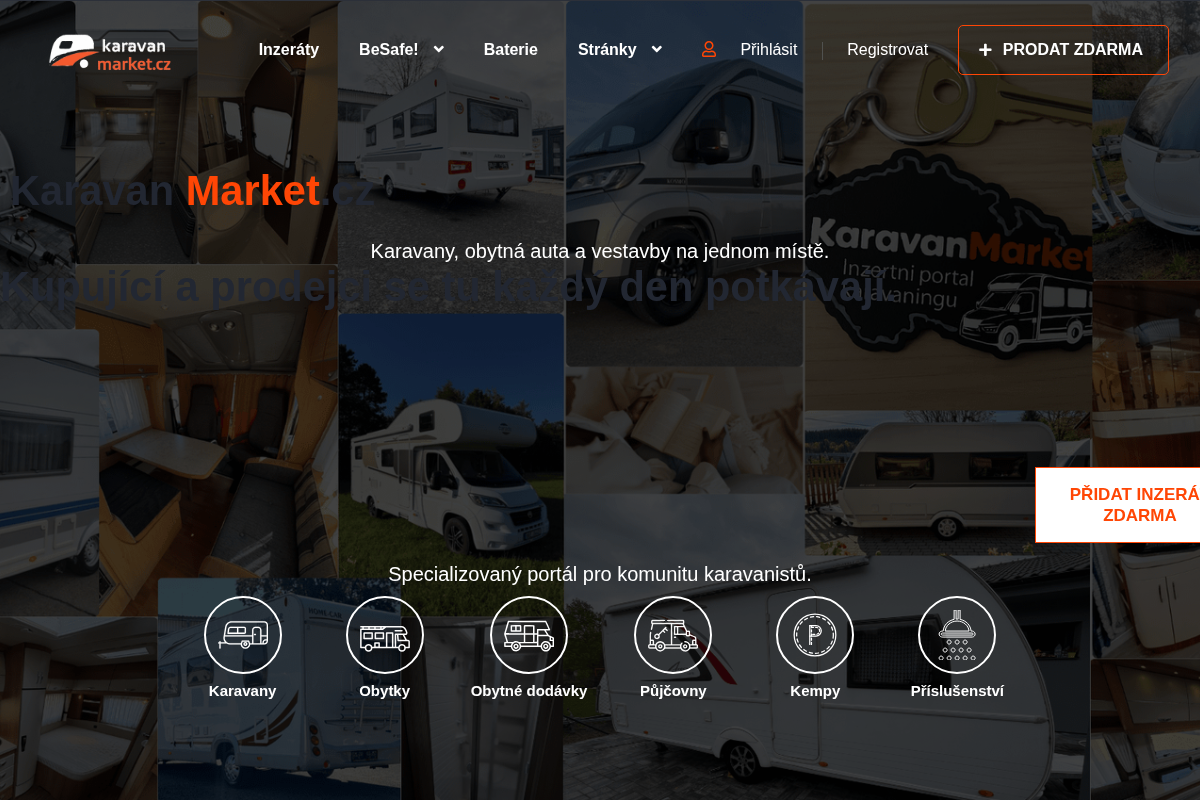The image size is (1200, 800).
Task: Open the Karavany caravan category icon
Action: tap(243, 635)
